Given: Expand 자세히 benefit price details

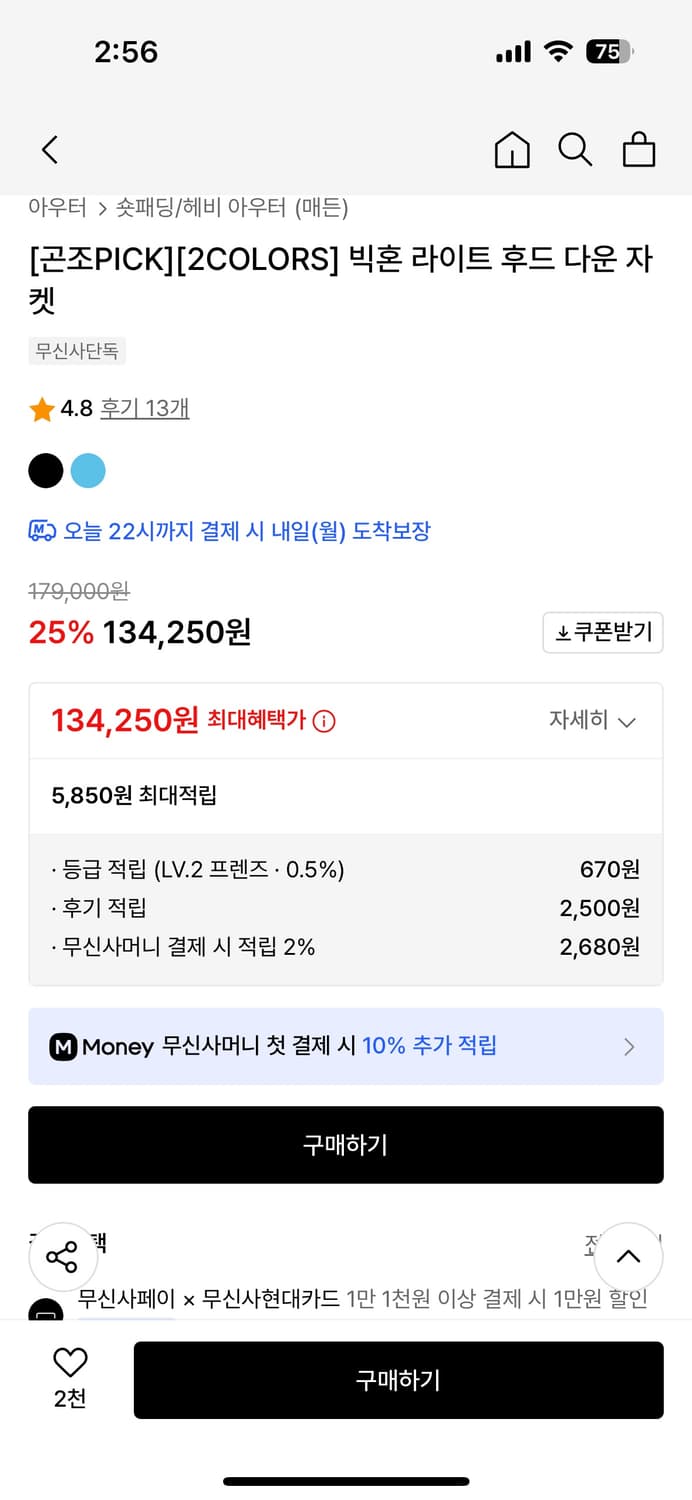Looking at the screenshot, I should coord(592,721).
